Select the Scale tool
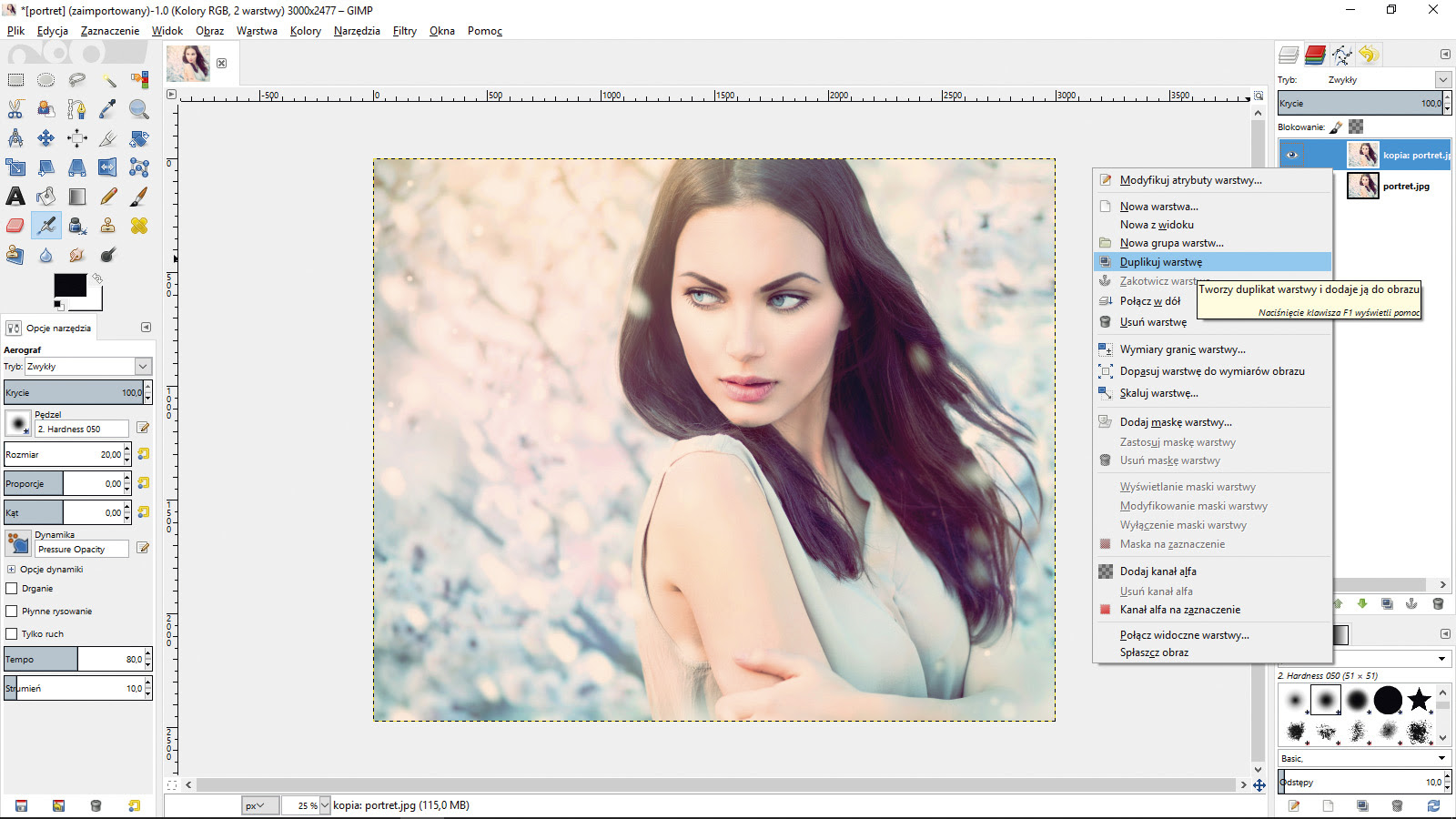 [x=15, y=167]
